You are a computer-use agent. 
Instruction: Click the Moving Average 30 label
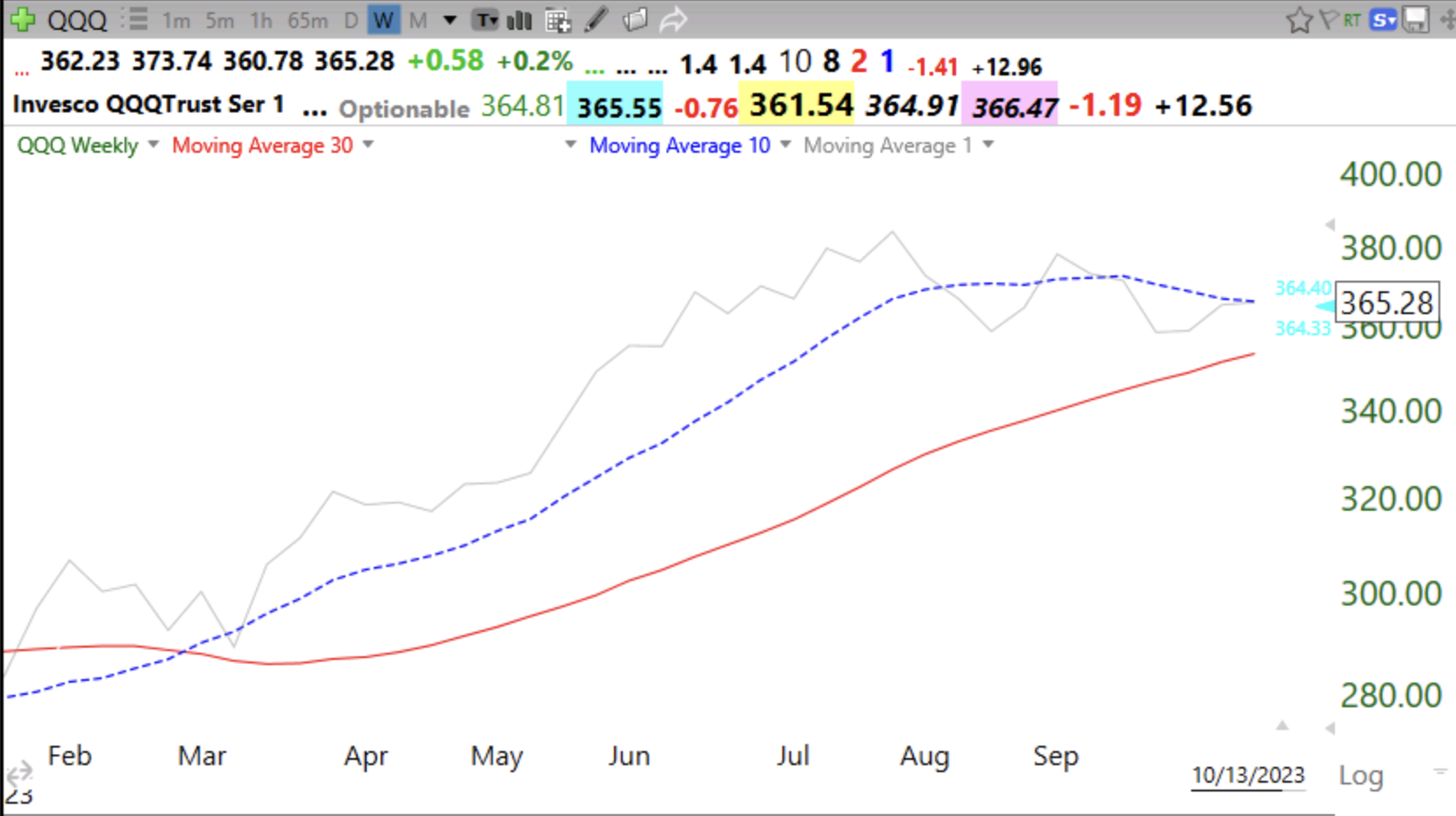[262, 145]
